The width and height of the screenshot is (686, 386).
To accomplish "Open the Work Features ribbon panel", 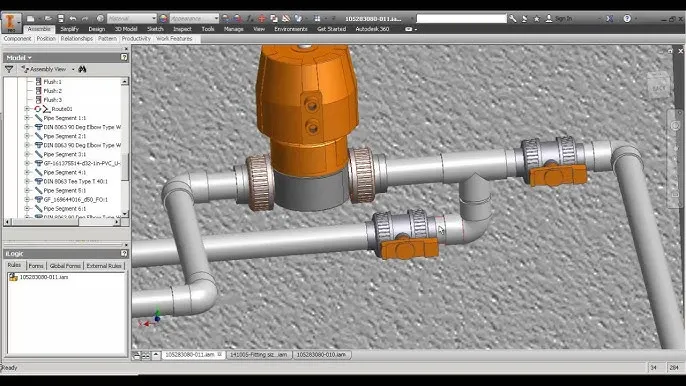I will click(174, 39).
